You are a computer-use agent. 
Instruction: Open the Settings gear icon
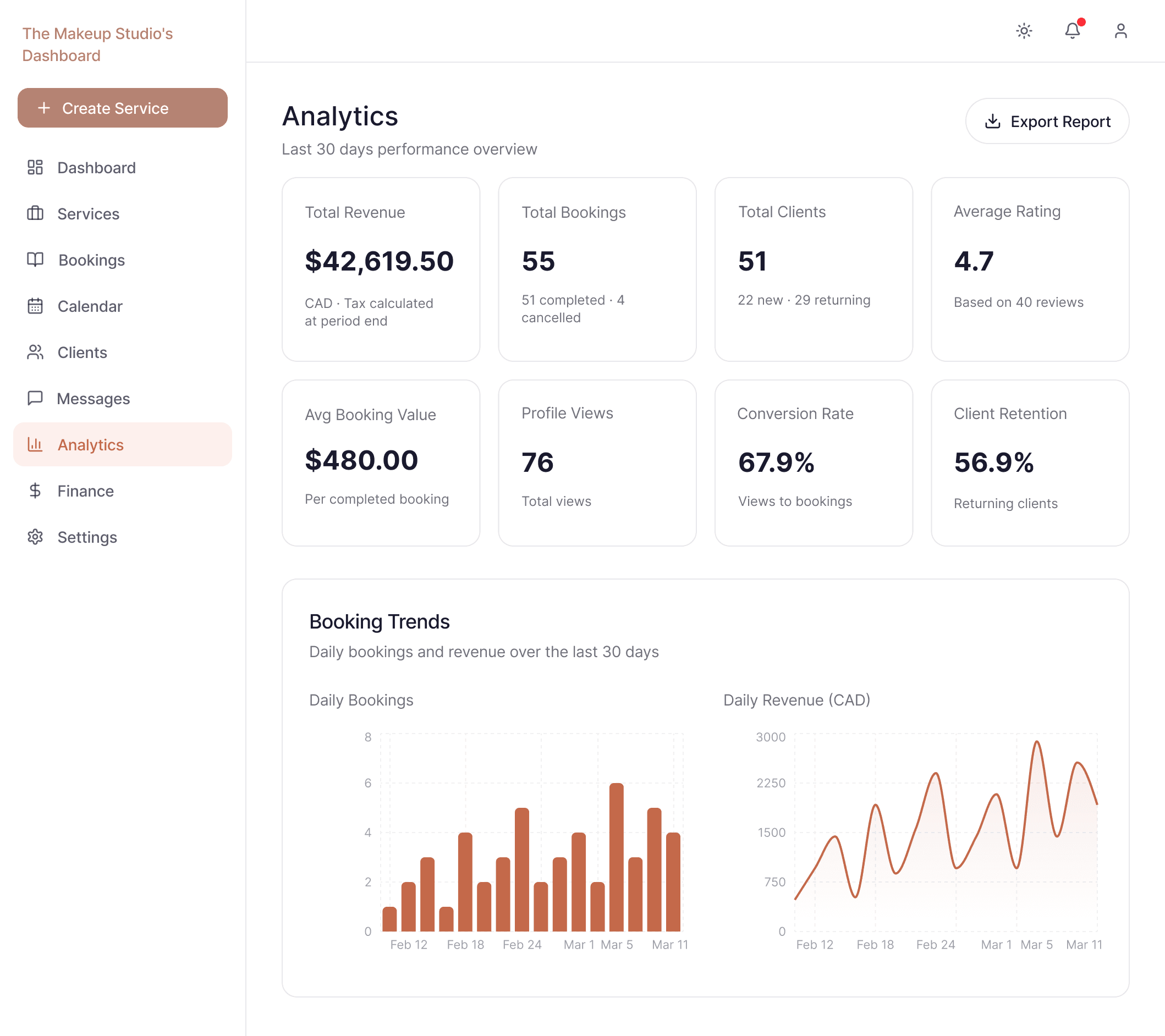click(35, 537)
